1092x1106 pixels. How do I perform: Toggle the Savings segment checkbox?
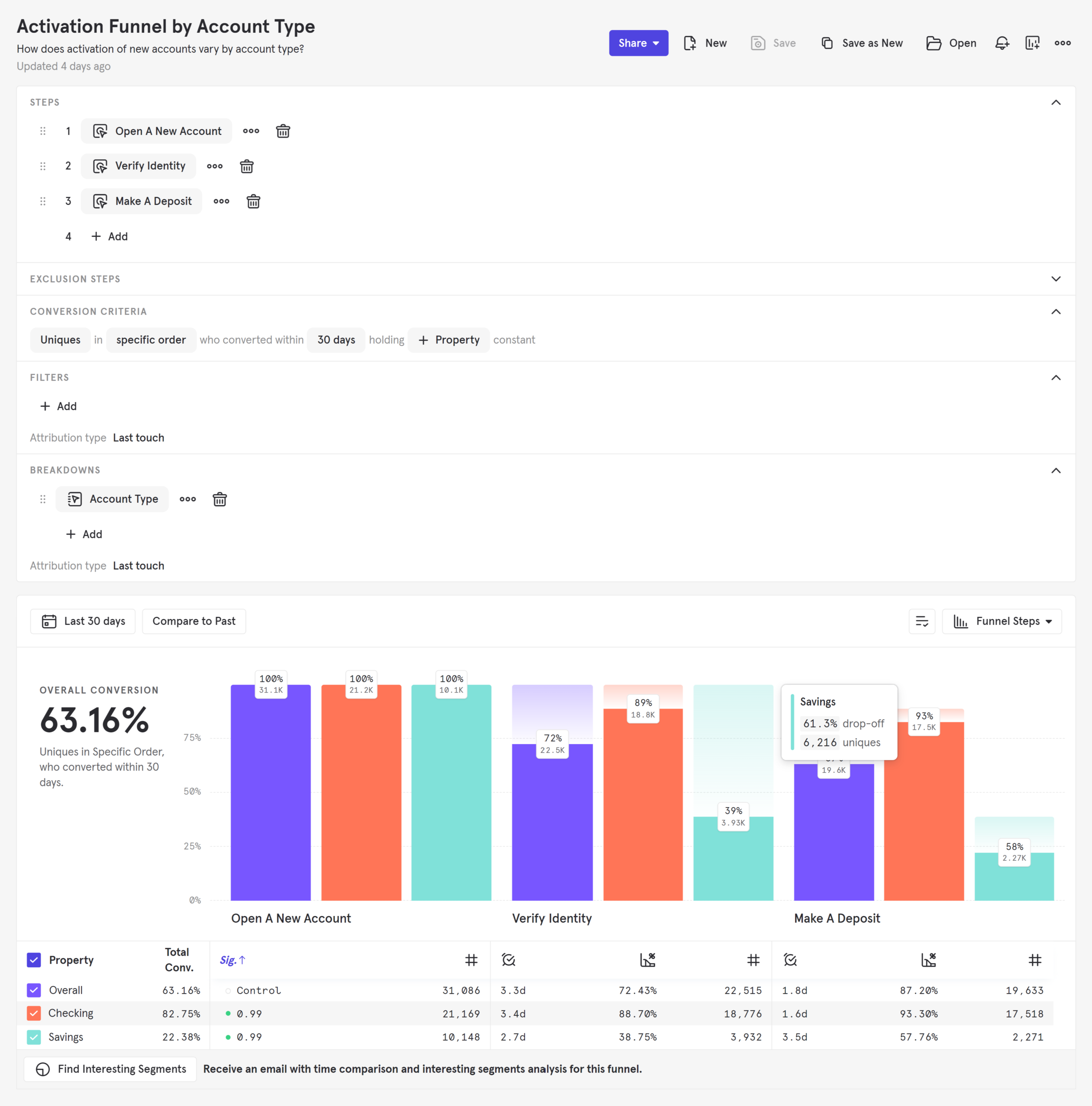pyautogui.click(x=34, y=1037)
